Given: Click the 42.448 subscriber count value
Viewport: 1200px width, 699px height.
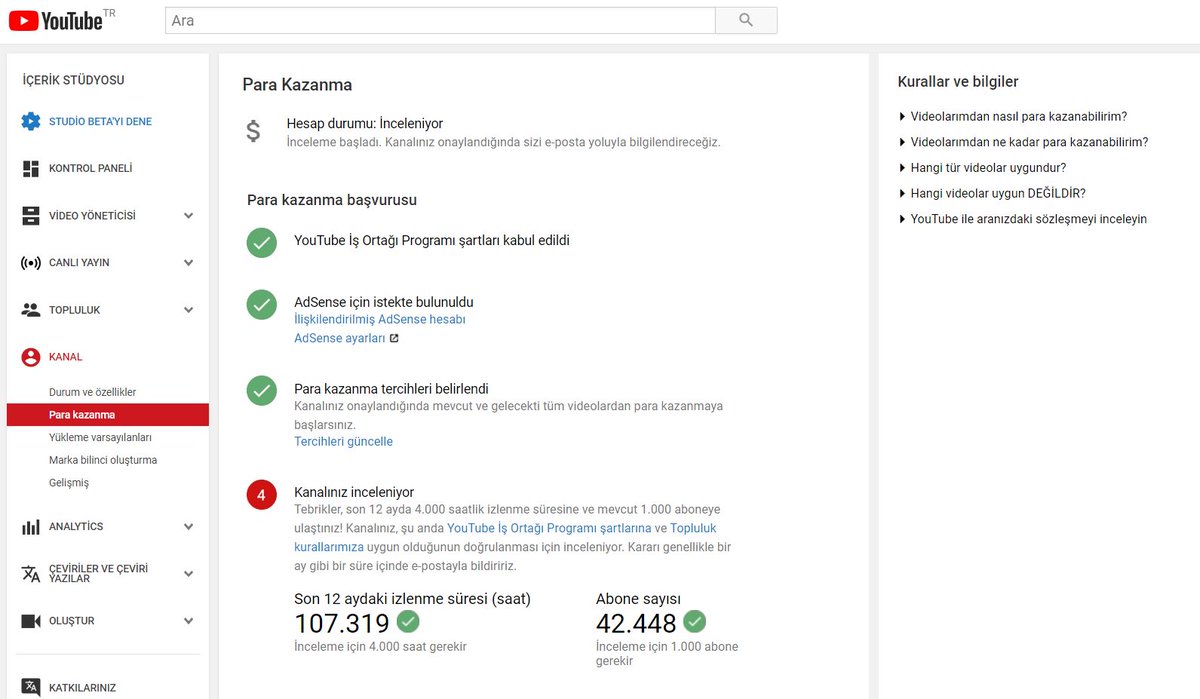Looking at the screenshot, I should tap(636, 624).
